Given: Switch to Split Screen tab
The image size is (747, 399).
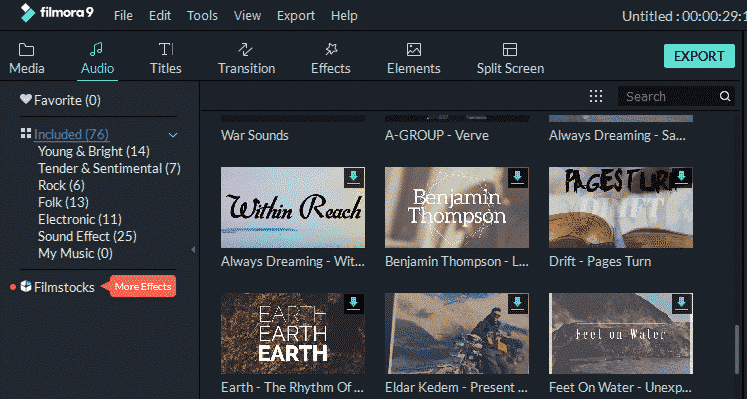Looking at the screenshot, I should tap(510, 59).
